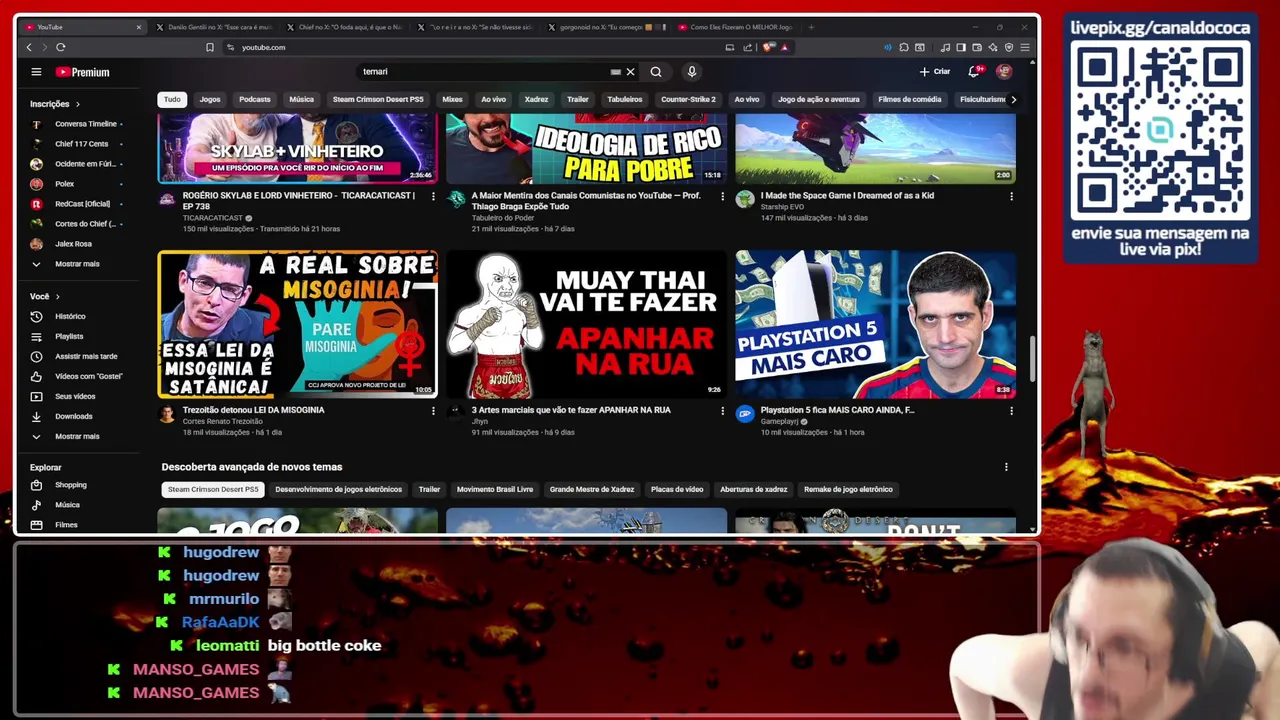Select the Jogos filter chip

coord(210,99)
